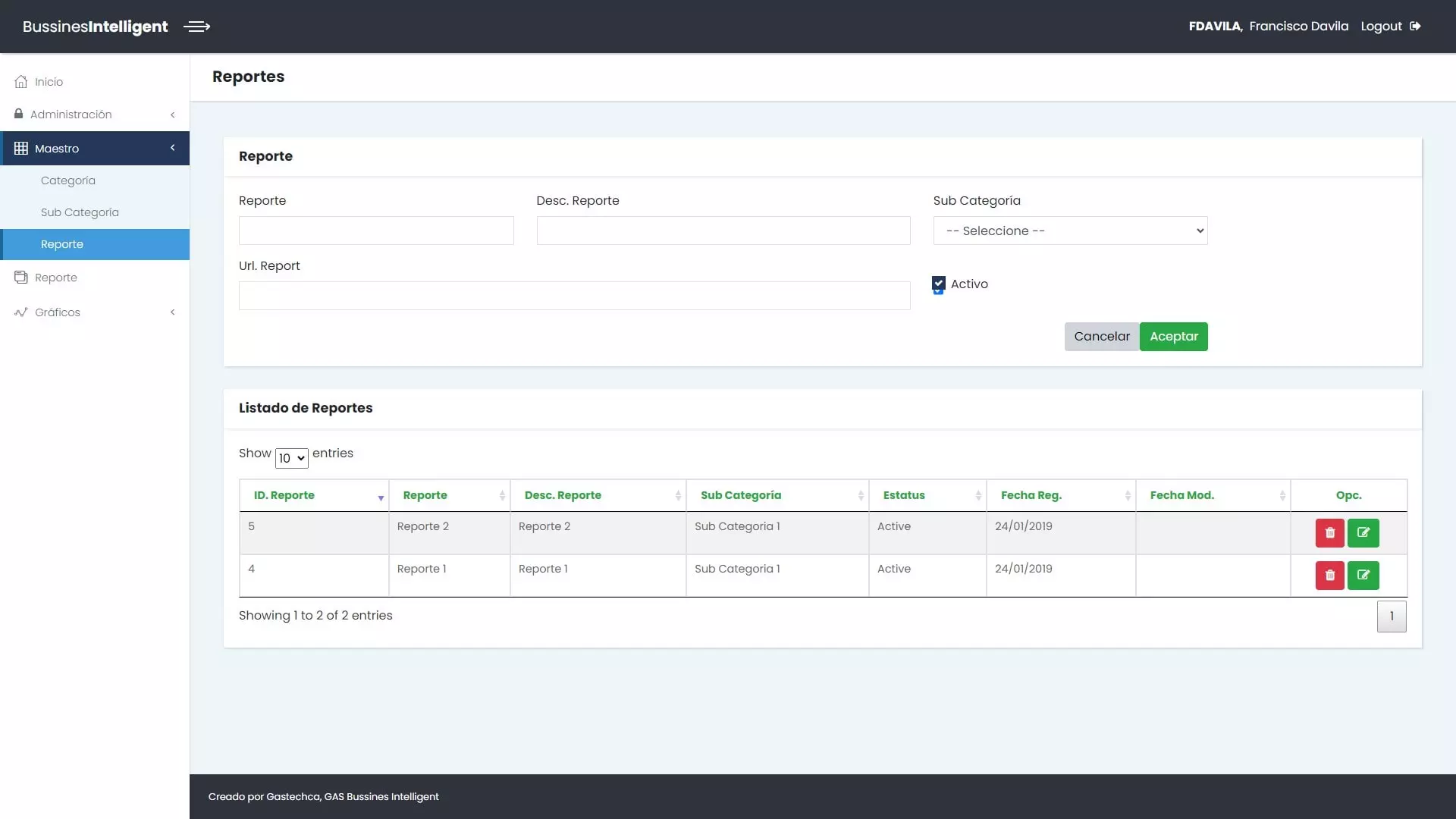Open the Show entries count dropdown
This screenshot has width=1456, height=819.
pyautogui.click(x=291, y=458)
